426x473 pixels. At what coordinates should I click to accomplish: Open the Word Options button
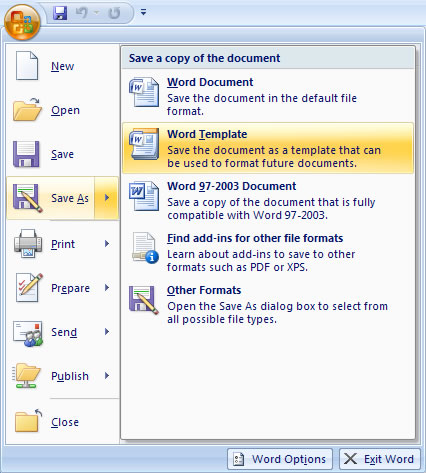tap(280, 459)
